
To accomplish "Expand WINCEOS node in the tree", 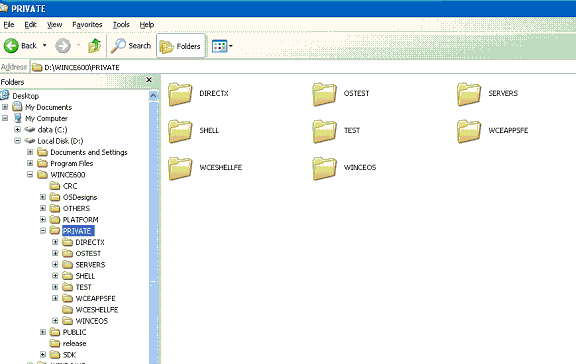I will click(x=55, y=321).
